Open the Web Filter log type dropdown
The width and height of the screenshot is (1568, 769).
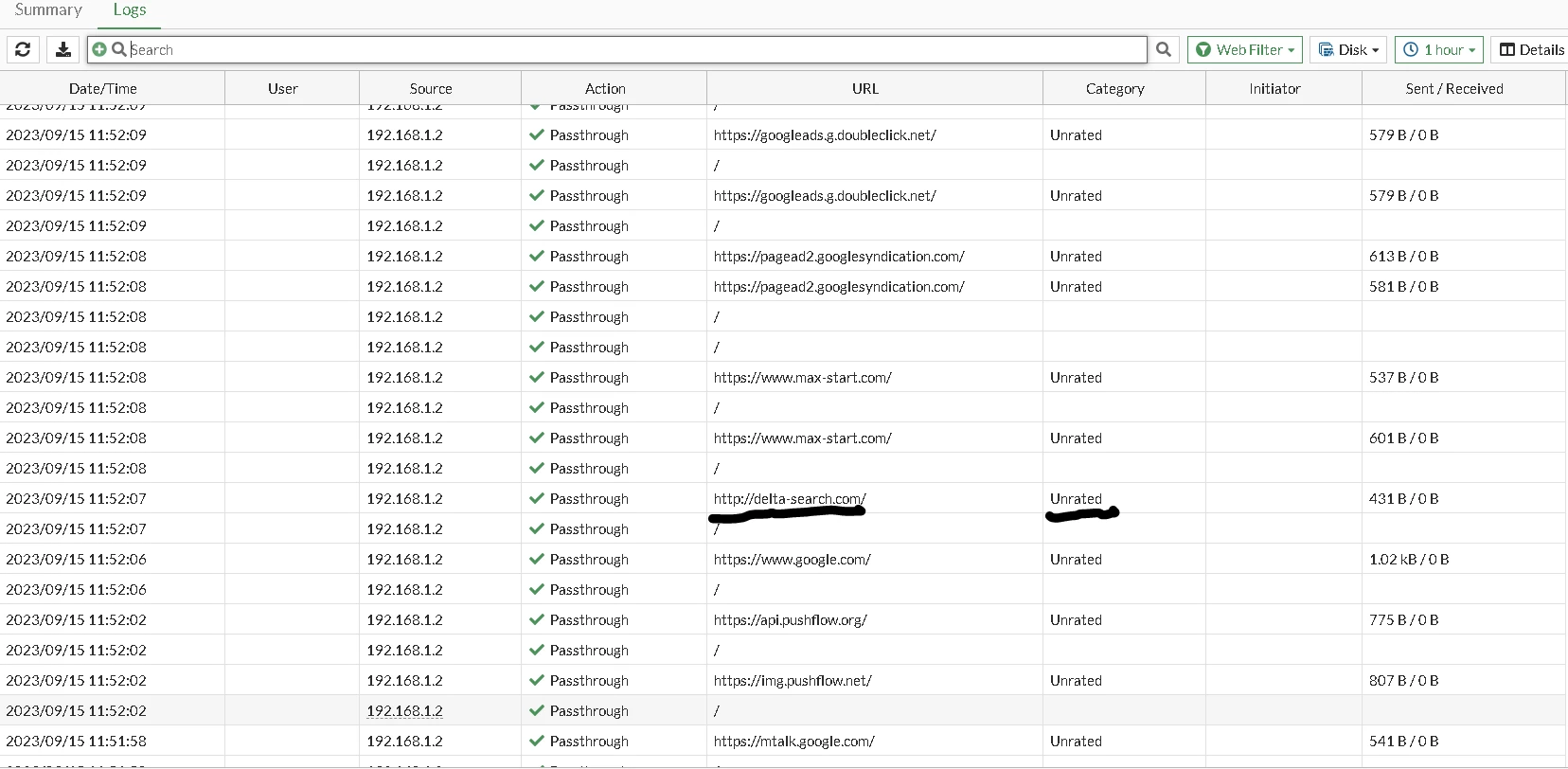coord(1245,49)
